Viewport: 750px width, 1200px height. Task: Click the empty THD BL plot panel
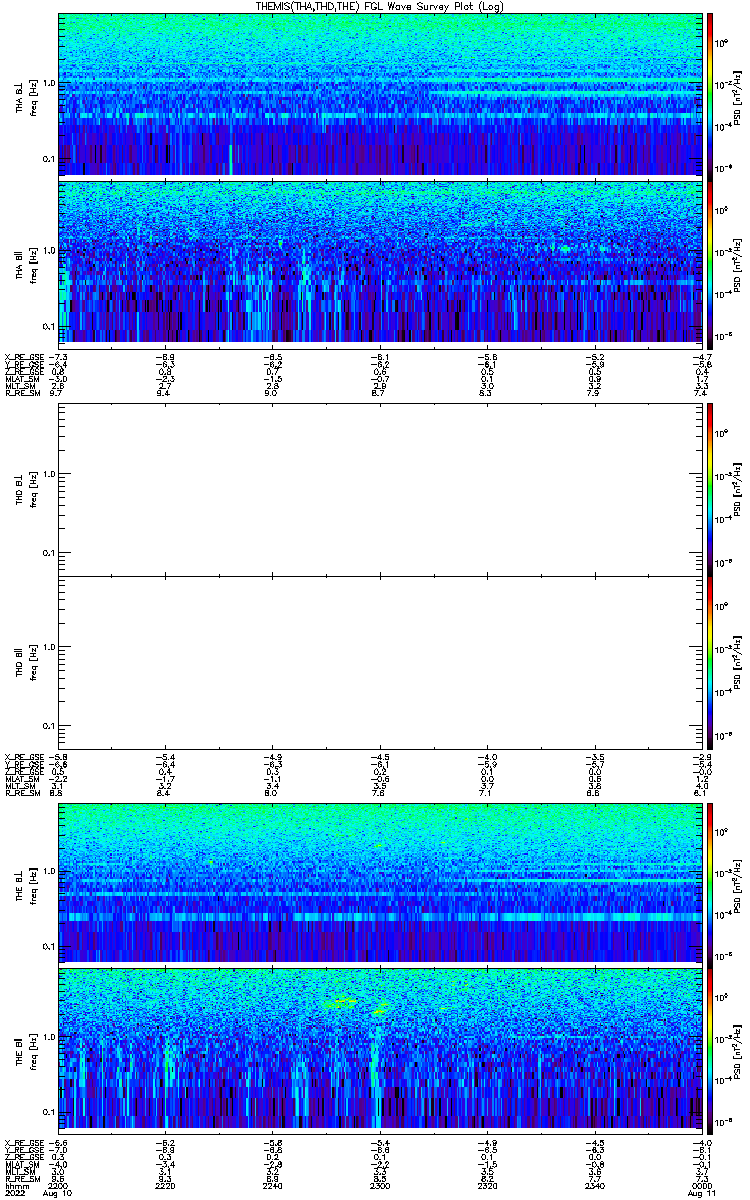(381, 488)
